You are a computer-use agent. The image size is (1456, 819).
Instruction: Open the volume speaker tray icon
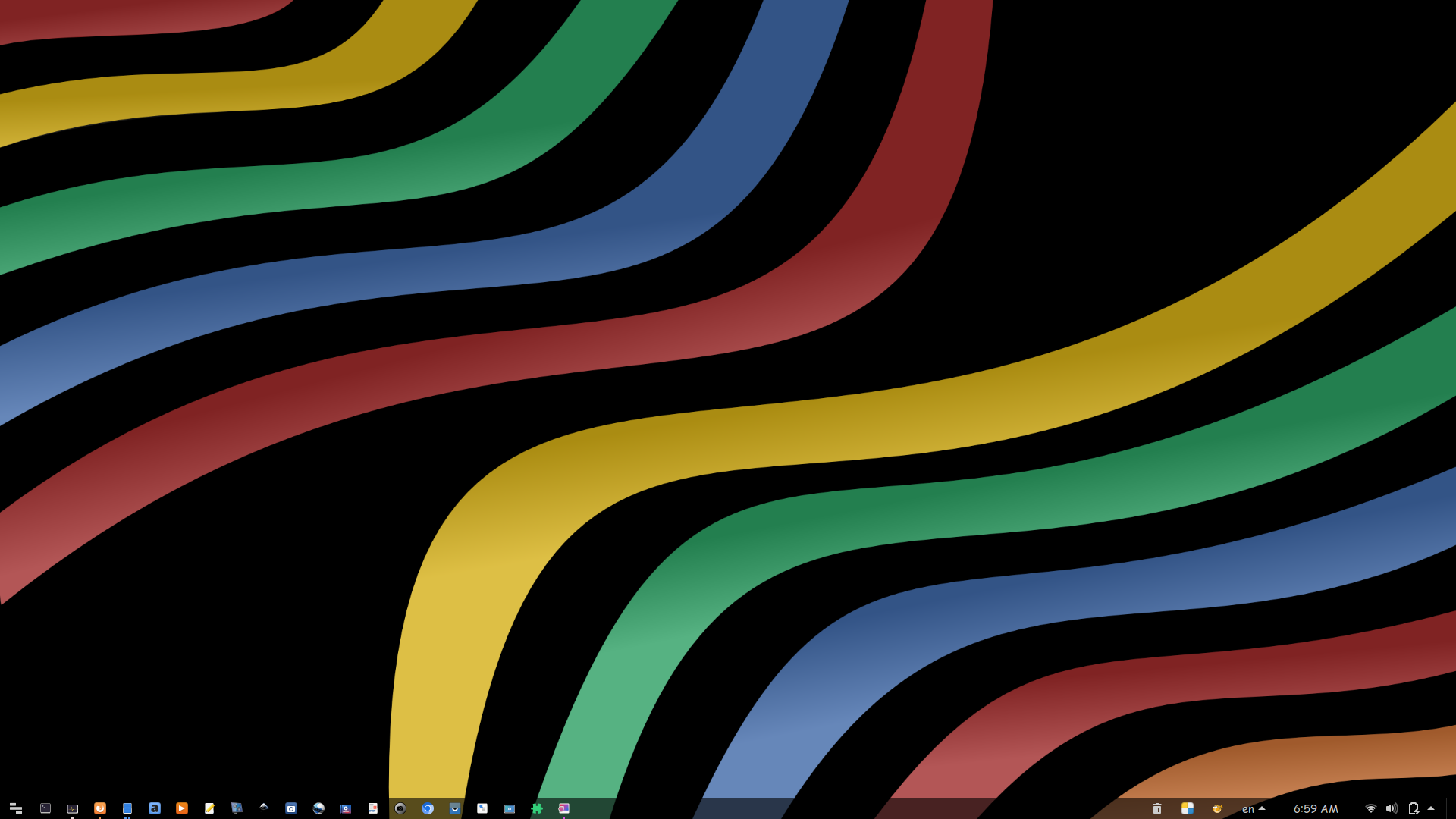point(1392,808)
